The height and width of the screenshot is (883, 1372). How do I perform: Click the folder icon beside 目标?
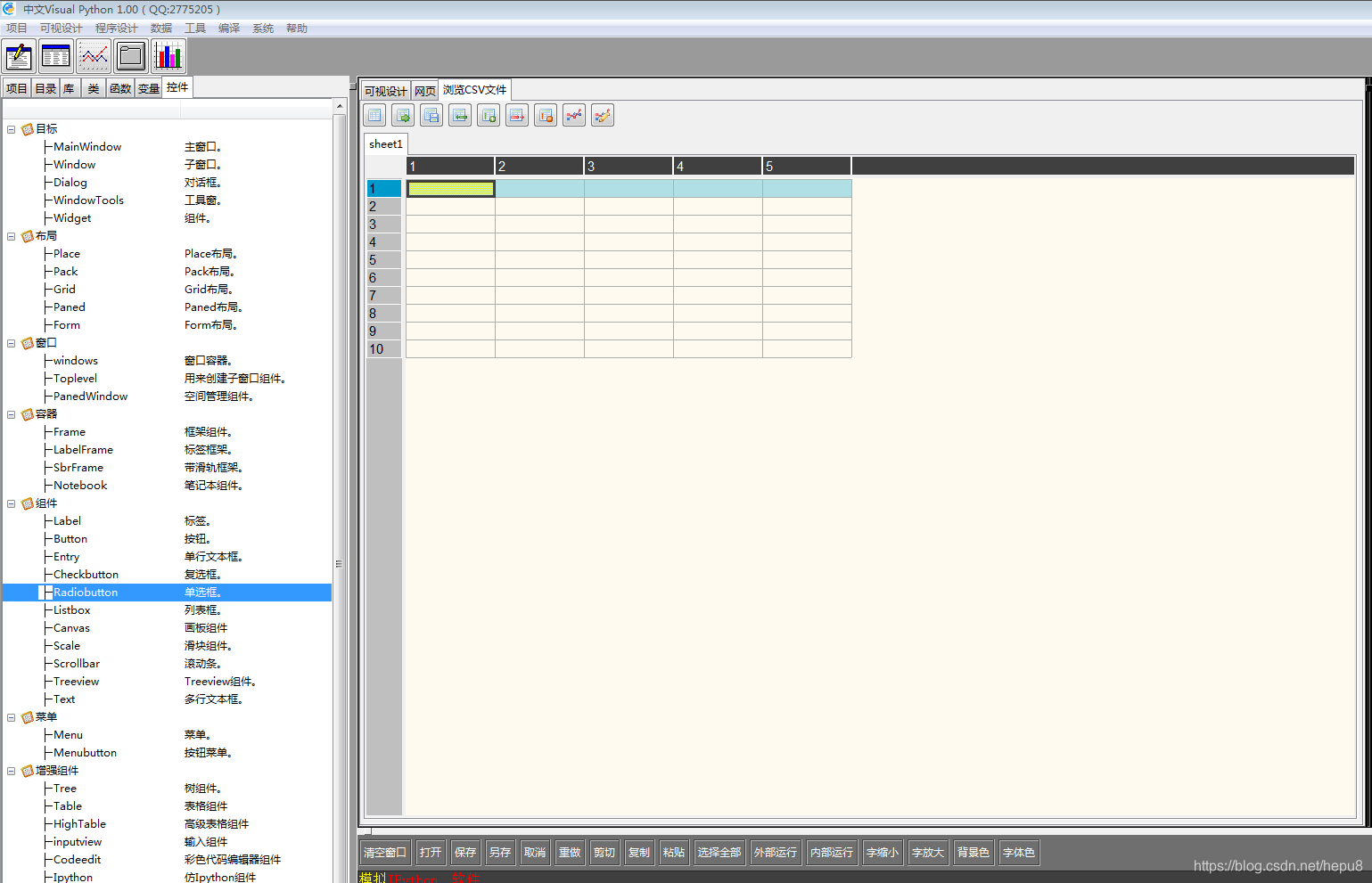coord(28,129)
